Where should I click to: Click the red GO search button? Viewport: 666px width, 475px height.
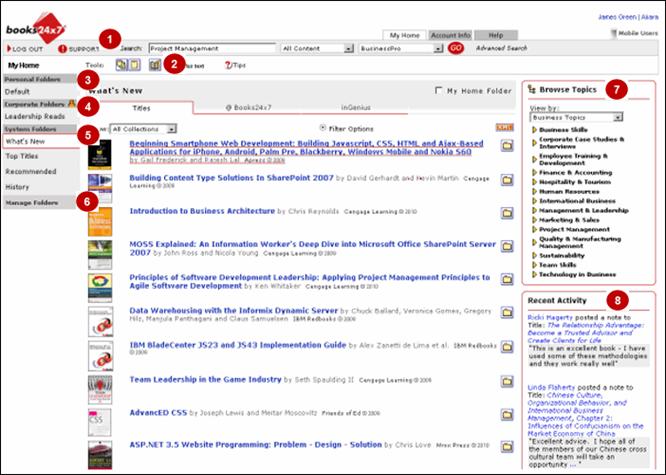pyautogui.click(x=456, y=47)
